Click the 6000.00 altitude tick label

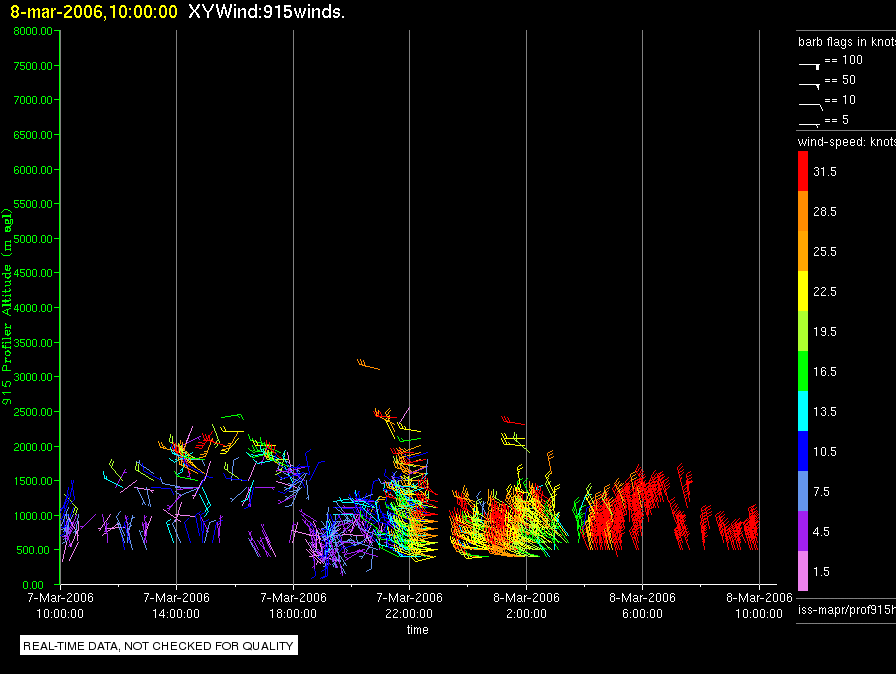[33, 170]
